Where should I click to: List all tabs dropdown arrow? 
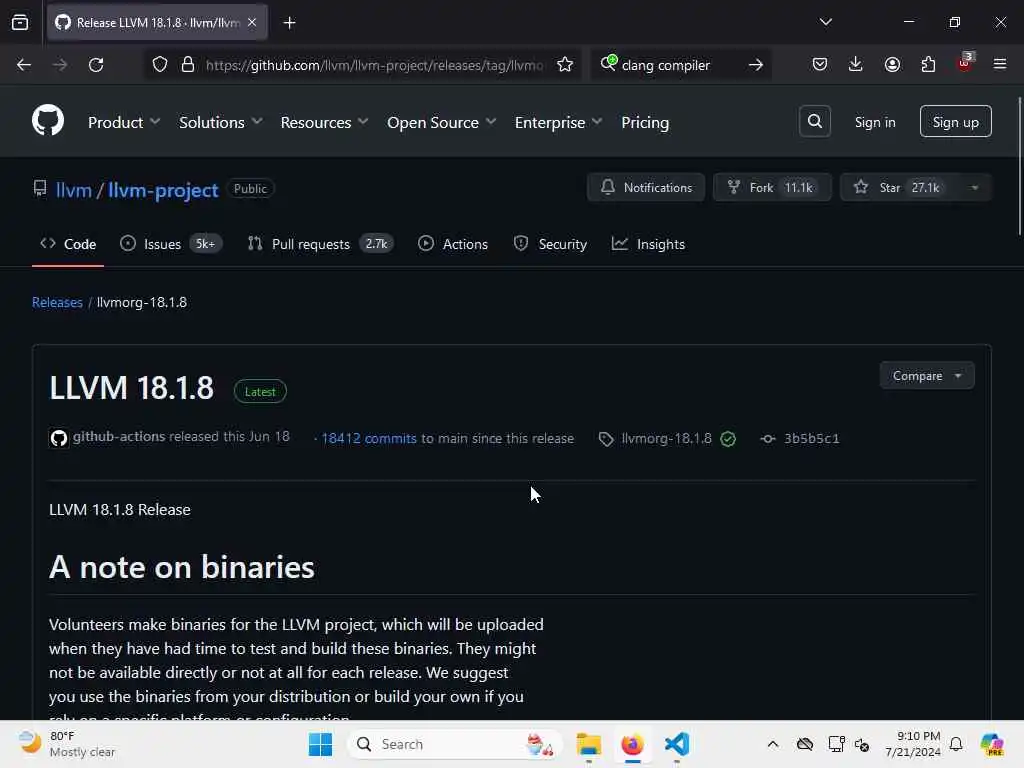825,22
